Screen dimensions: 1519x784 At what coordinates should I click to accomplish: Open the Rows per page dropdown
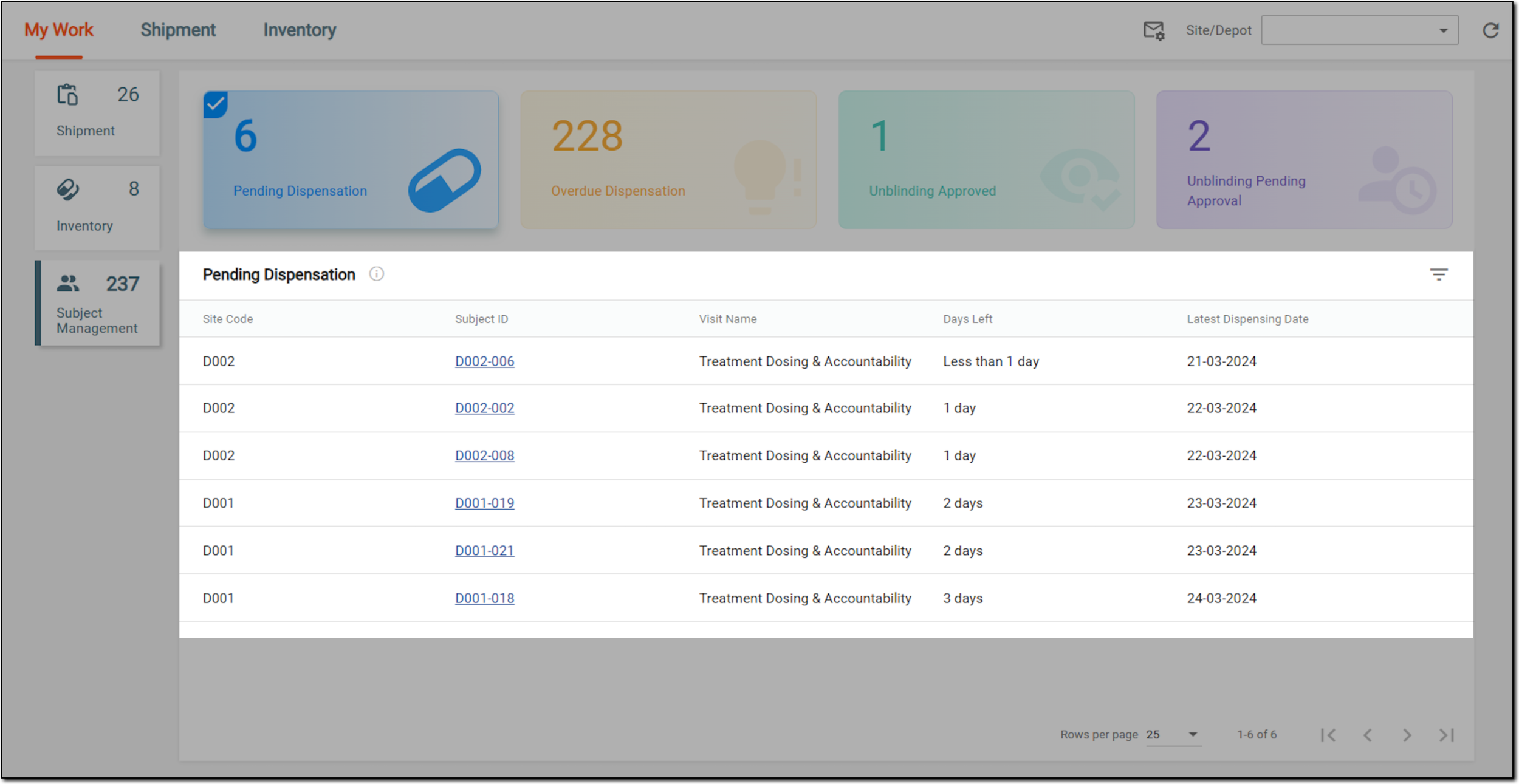[x=1173, y=735]
